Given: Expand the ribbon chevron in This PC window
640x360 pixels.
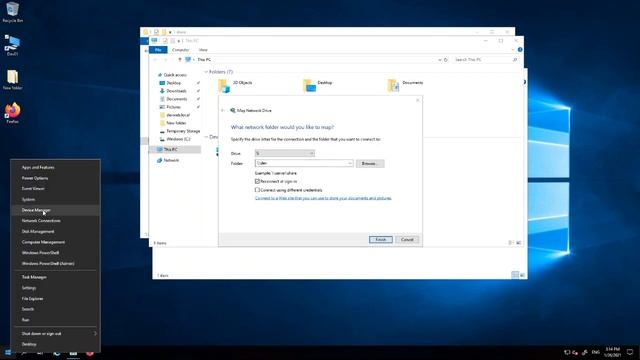Looking at the screenshot, I should point(513,49).
